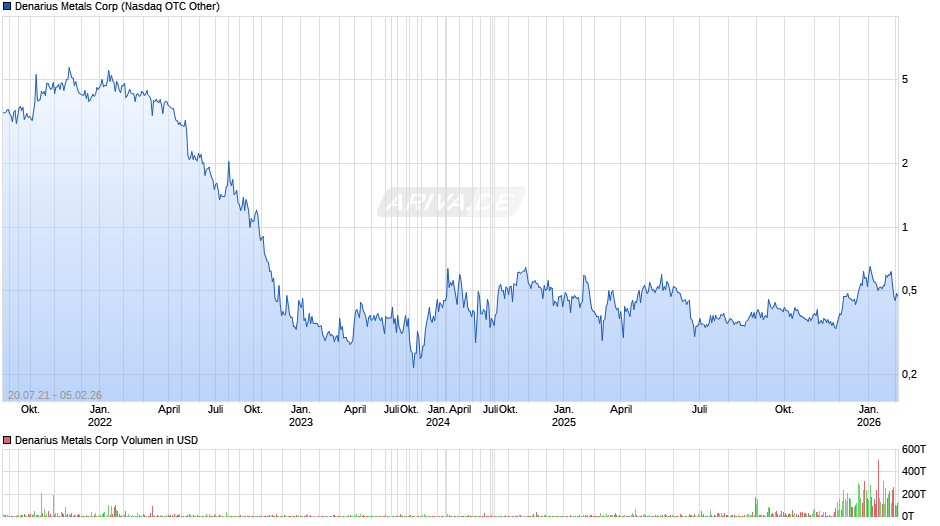940x526 pixels.
Task: Click the 'Jan. 2022' time axis label
Action: pos(100,416)
